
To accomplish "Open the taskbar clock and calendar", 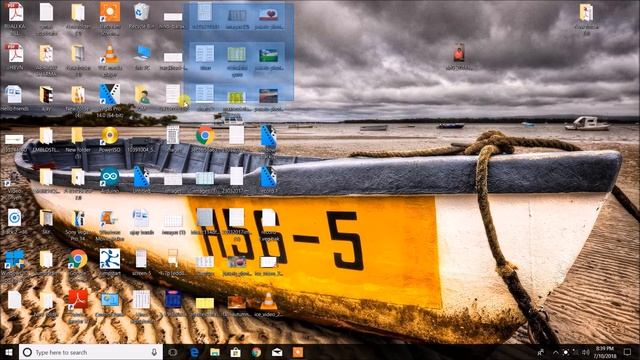I will 605,352.
